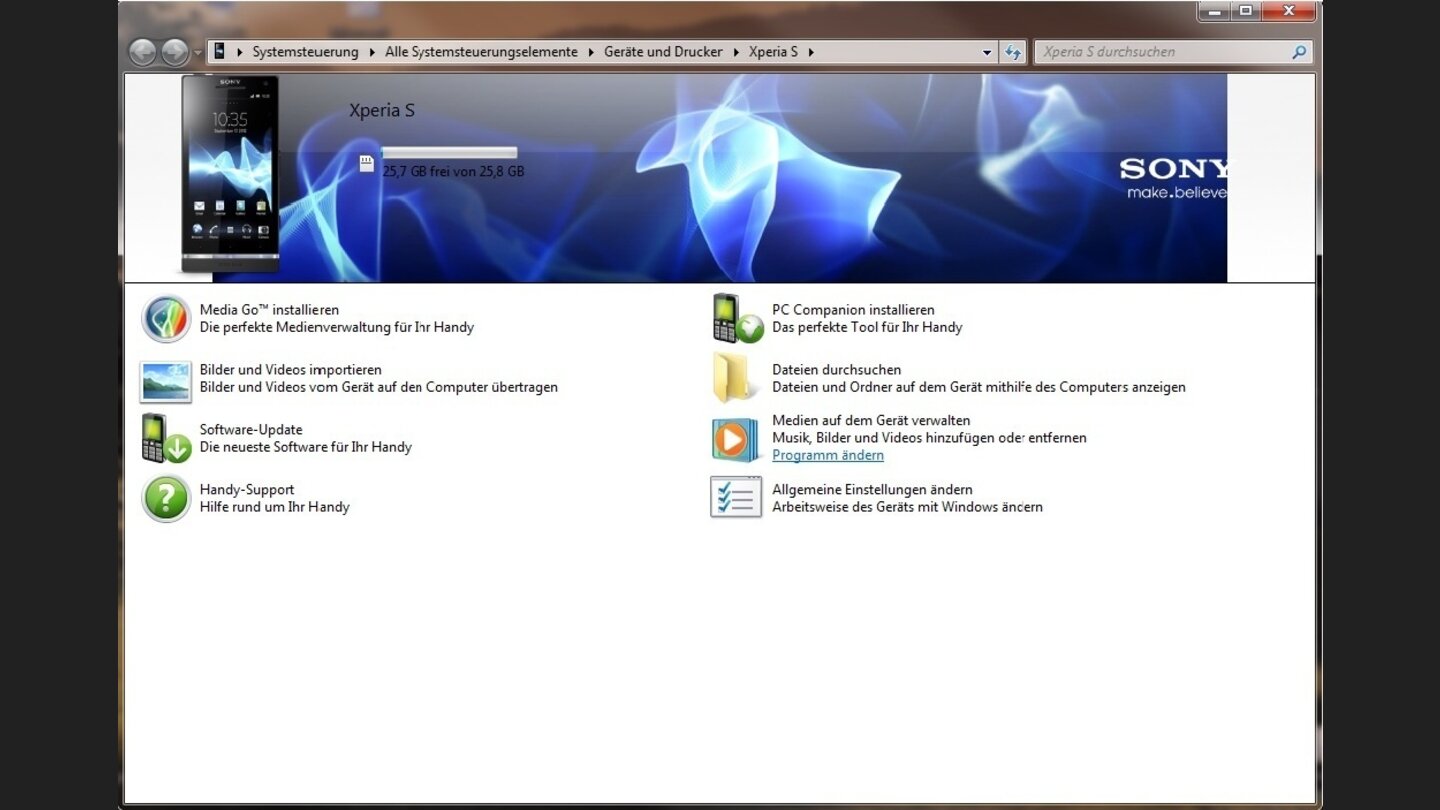Viewport: 1440px width, 810px height.
Task: Click 'Arbeitsweise des Geräts mit Windows ändern' text
Action: (907, 507)
